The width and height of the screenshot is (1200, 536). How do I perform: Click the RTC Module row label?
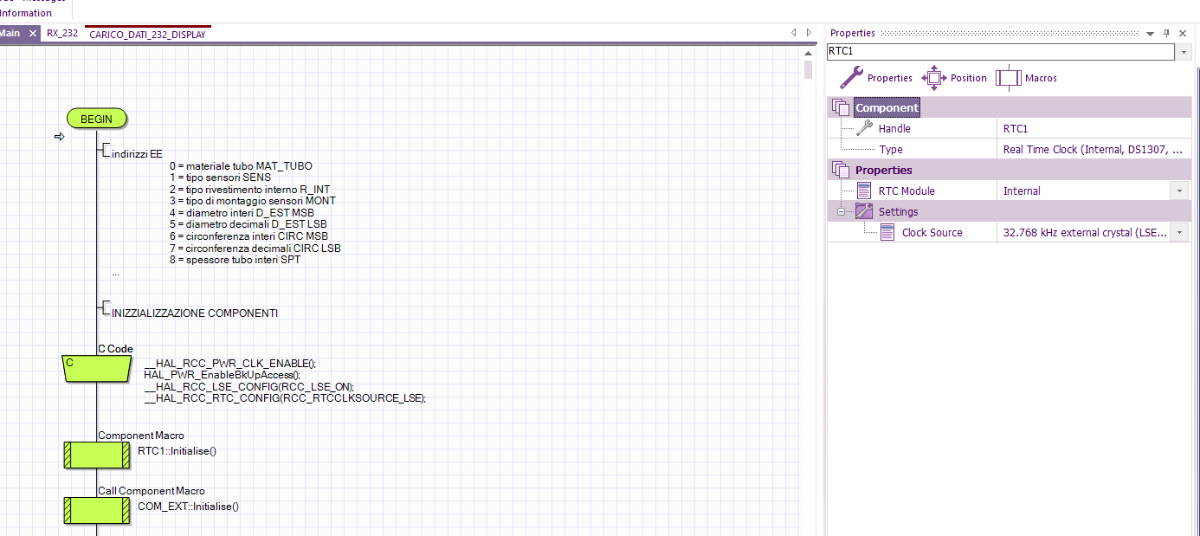906,191
